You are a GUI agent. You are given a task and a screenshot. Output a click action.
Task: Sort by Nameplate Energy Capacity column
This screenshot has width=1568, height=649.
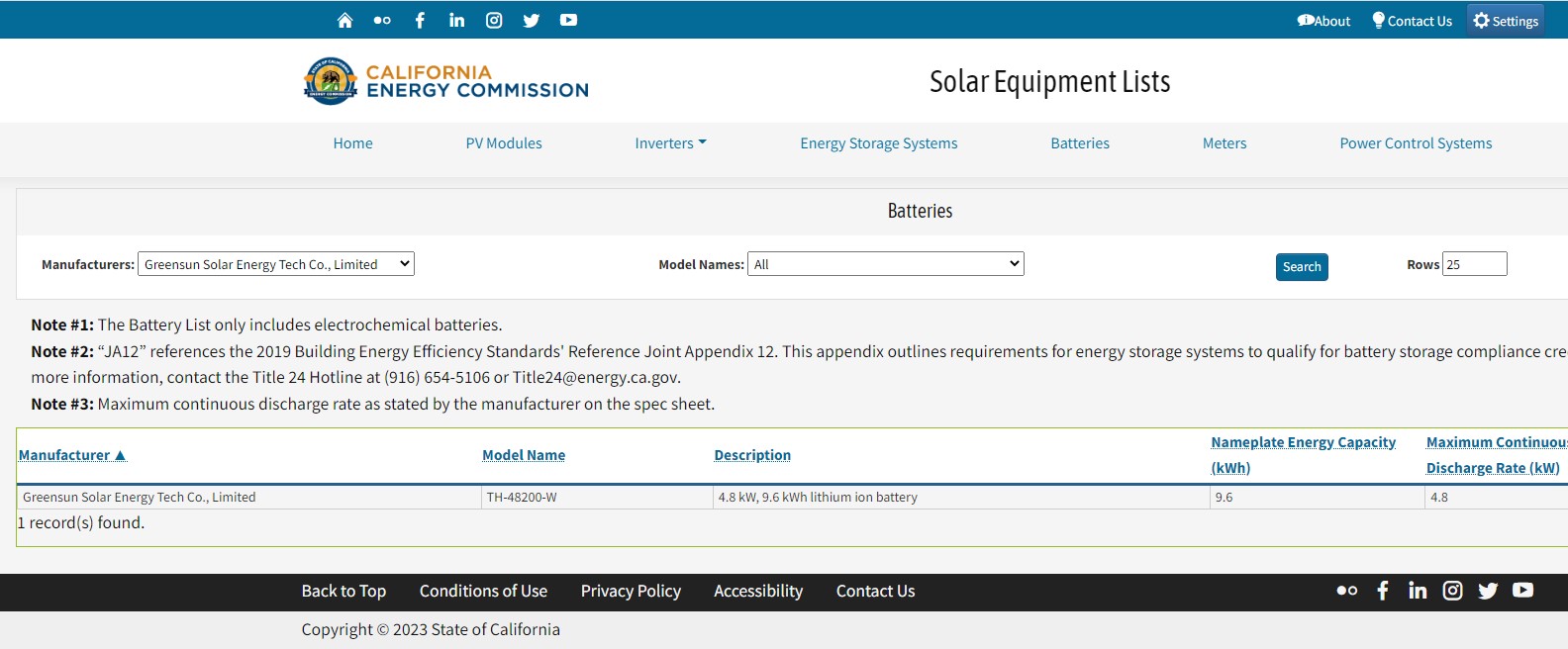click(1303, 442)
